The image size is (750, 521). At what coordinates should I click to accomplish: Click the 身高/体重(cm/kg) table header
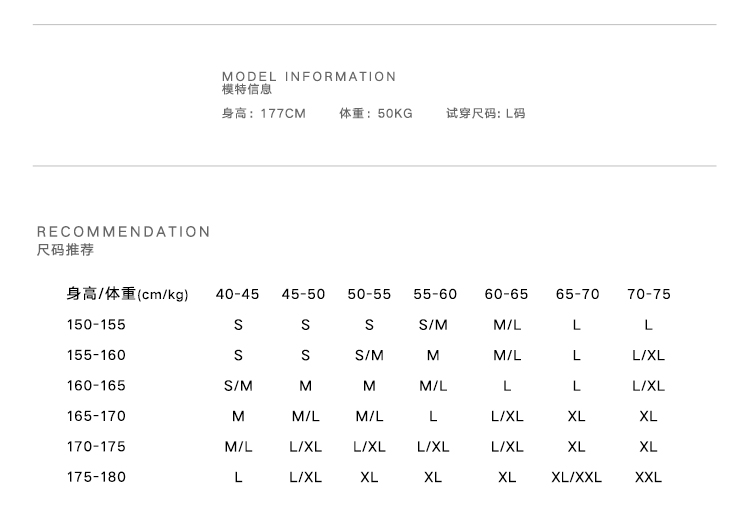point(127,294)
